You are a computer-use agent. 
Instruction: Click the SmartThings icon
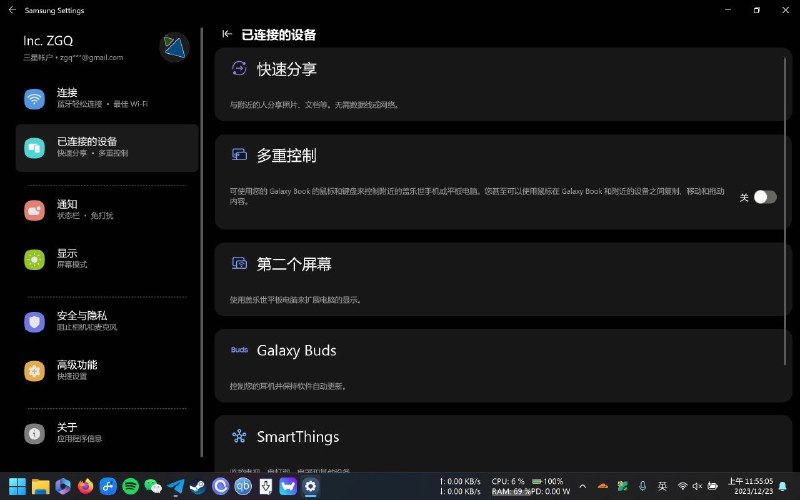pyautogui.click(x=239, y=436)
